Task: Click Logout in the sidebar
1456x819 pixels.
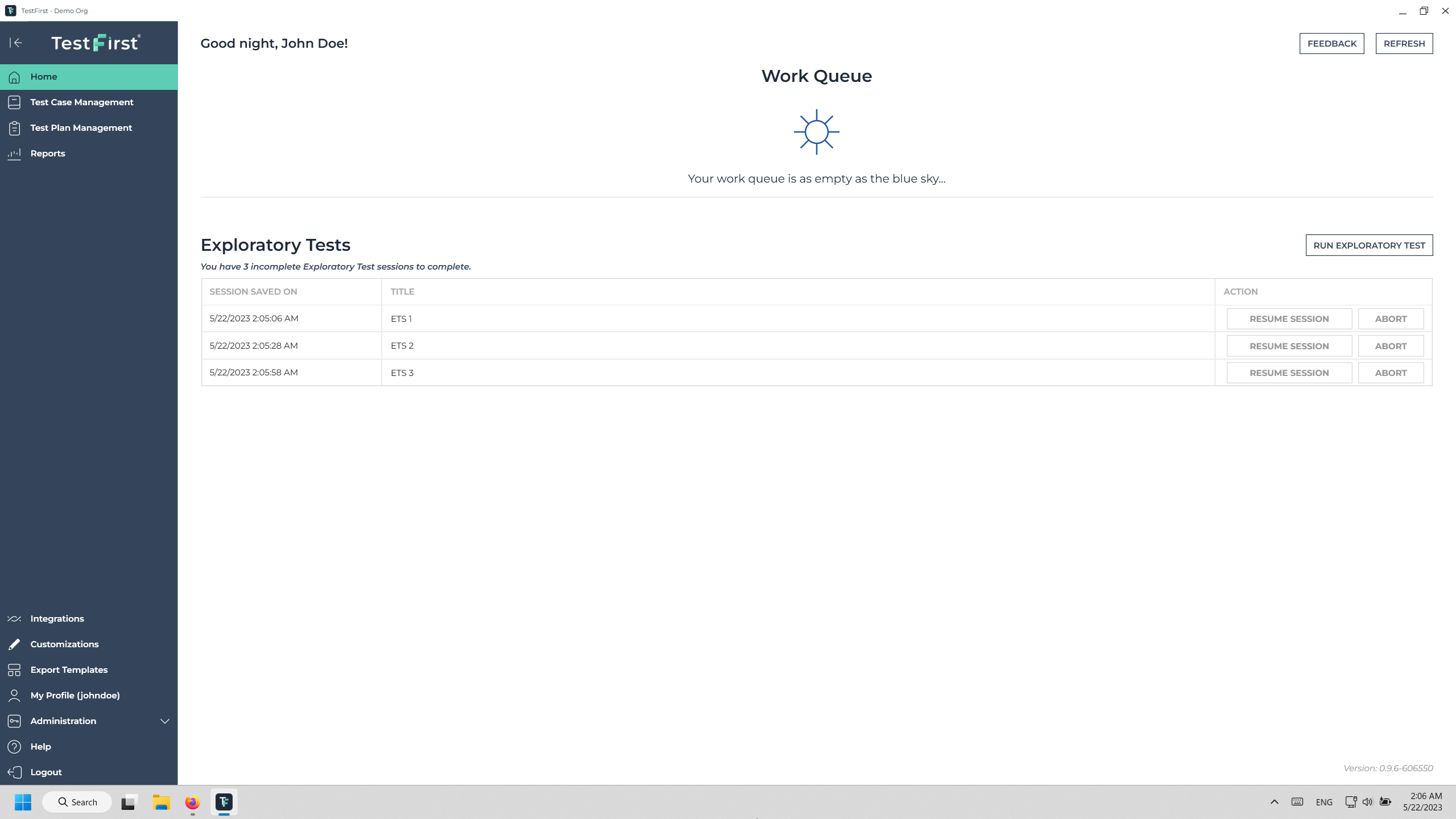Action: pyautogui.click(x=45, y=772)
